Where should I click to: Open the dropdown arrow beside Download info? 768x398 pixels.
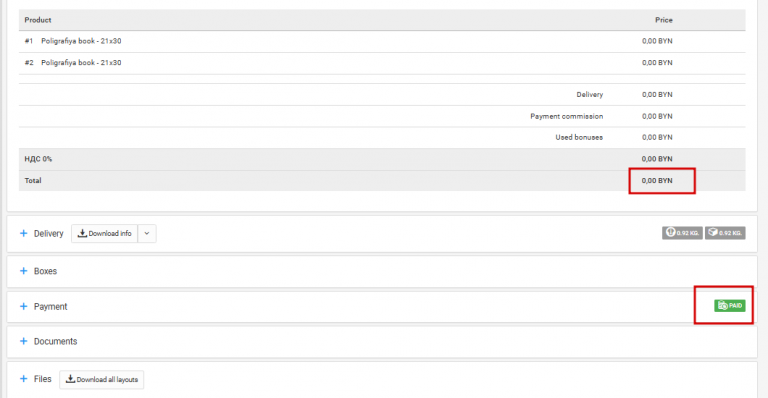[147, 234]
